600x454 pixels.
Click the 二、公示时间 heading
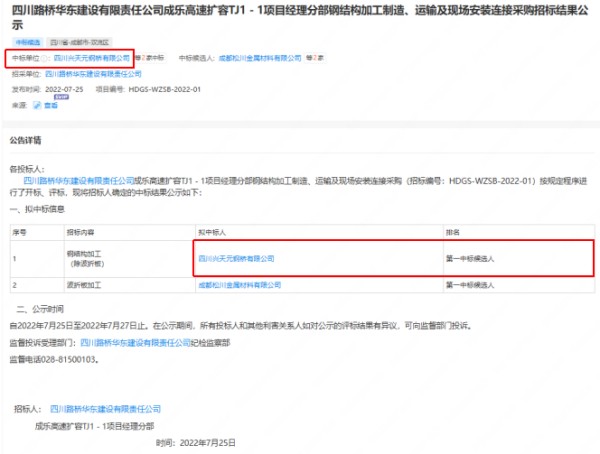pyautogui.click(x=40, y=309)
